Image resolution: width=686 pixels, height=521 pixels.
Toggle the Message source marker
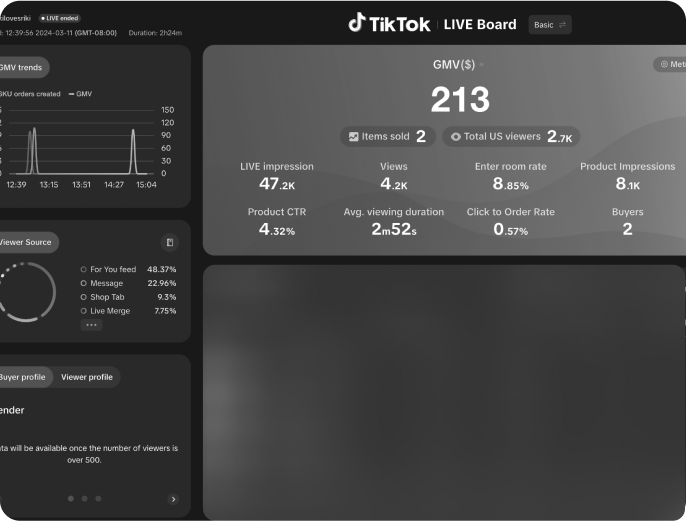[x=83, y=283]
